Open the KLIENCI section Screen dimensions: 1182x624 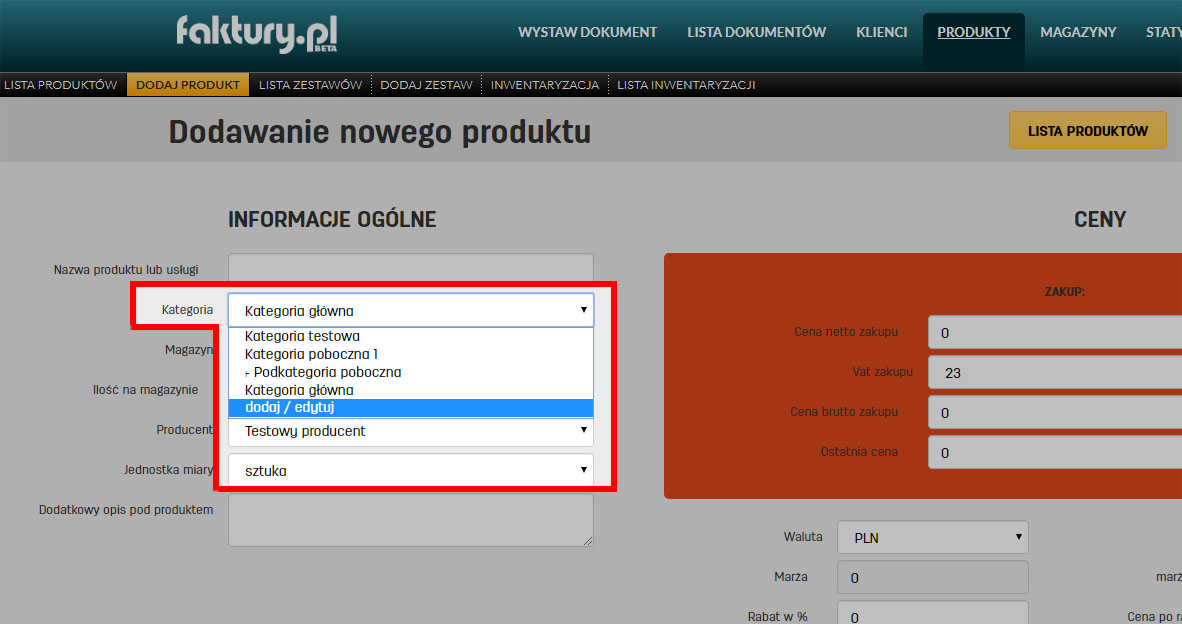coord(881,31)
